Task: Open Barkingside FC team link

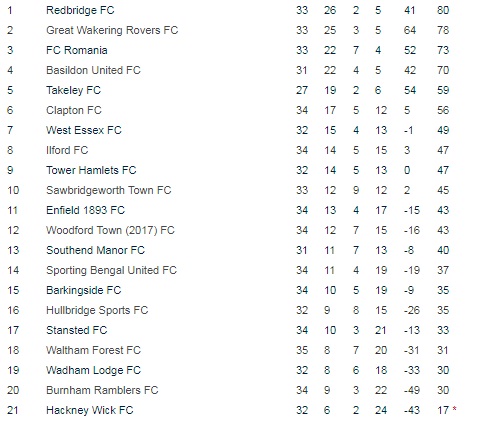Action: point(83,290)
